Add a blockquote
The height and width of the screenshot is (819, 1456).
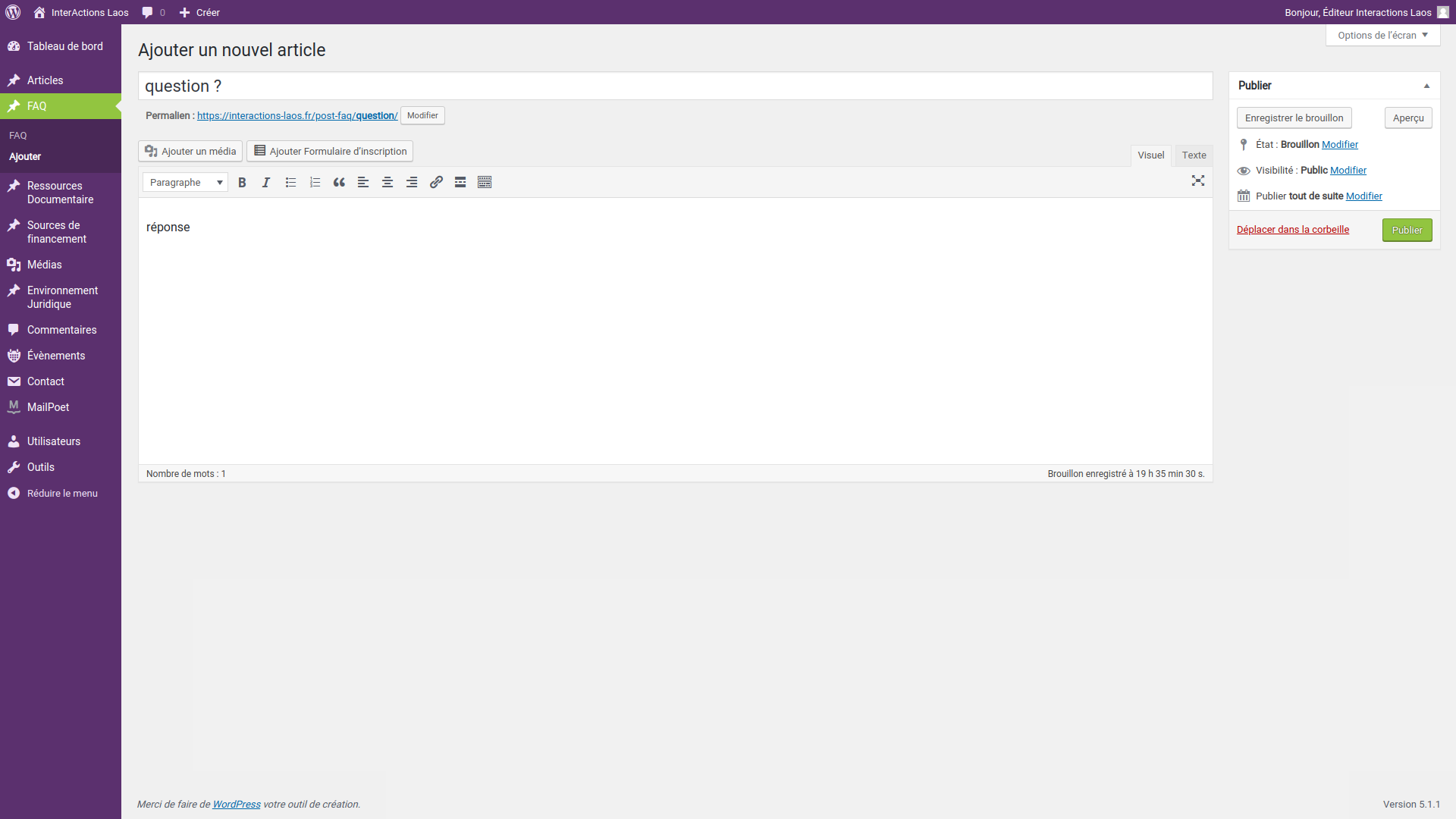pyautogui.click(x=339, y=183)
